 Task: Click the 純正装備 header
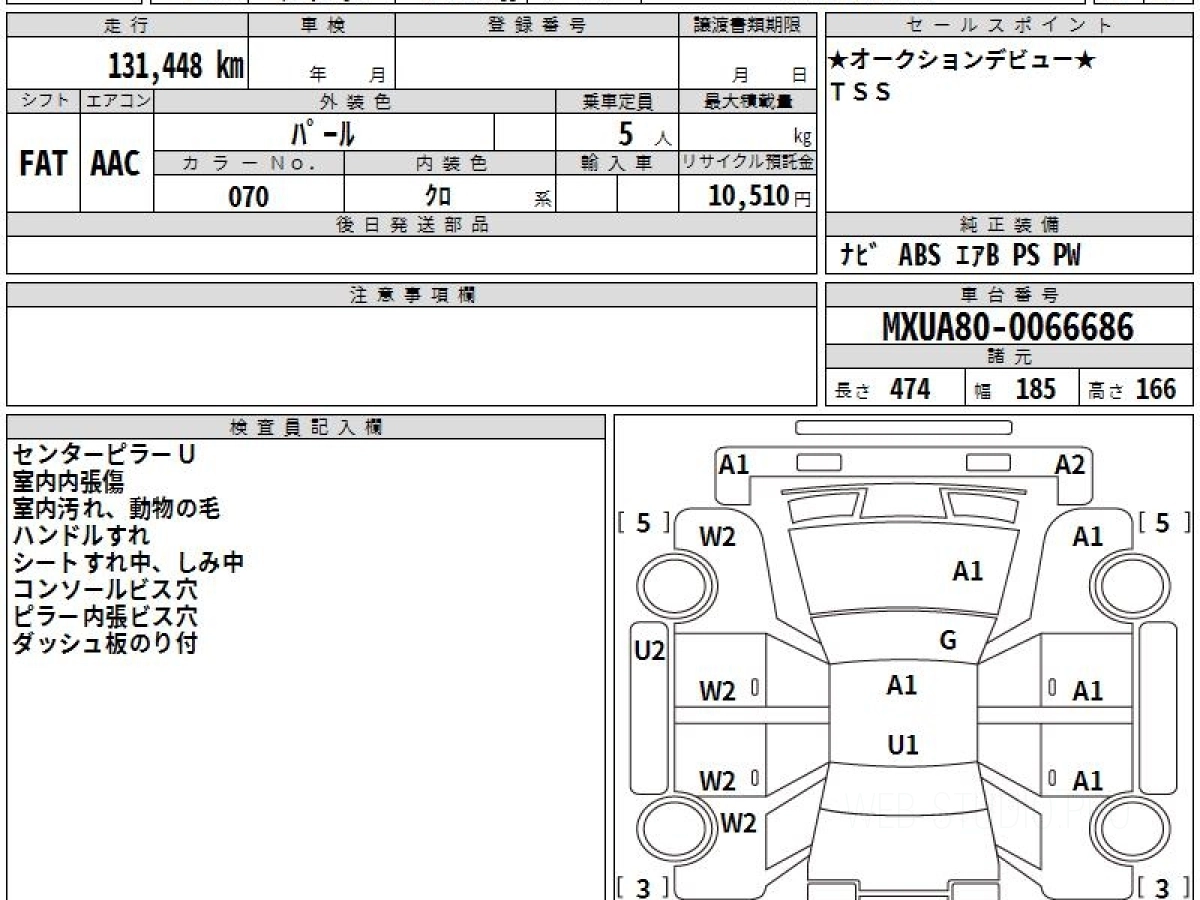coord(1010,225)
